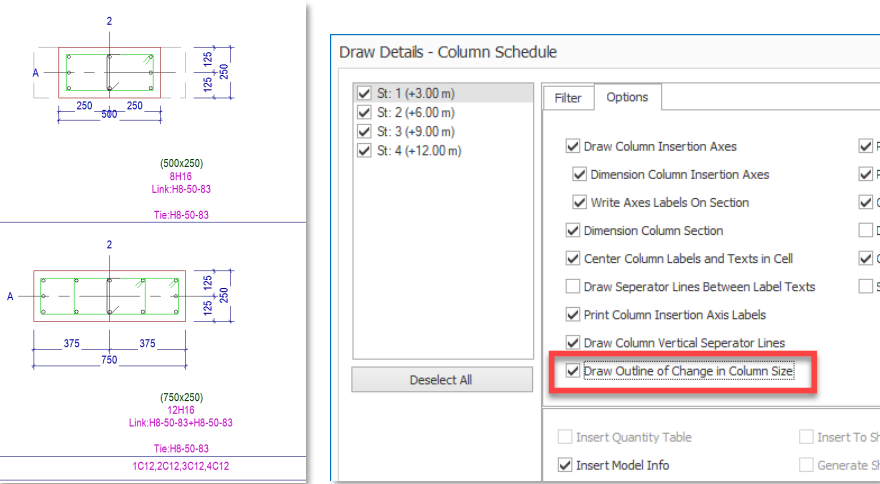Toggle the Dimension Column Section checkbox

click(573, 230)
